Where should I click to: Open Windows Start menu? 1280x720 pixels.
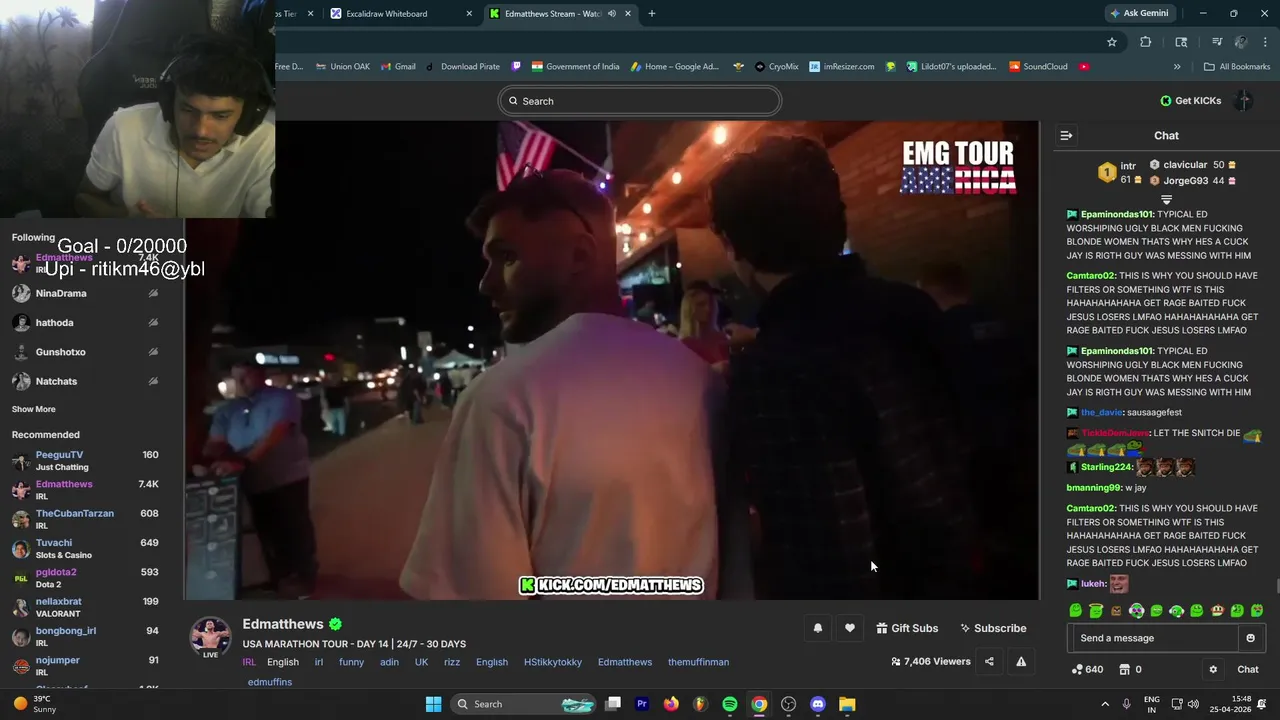(x=434, y=704)
